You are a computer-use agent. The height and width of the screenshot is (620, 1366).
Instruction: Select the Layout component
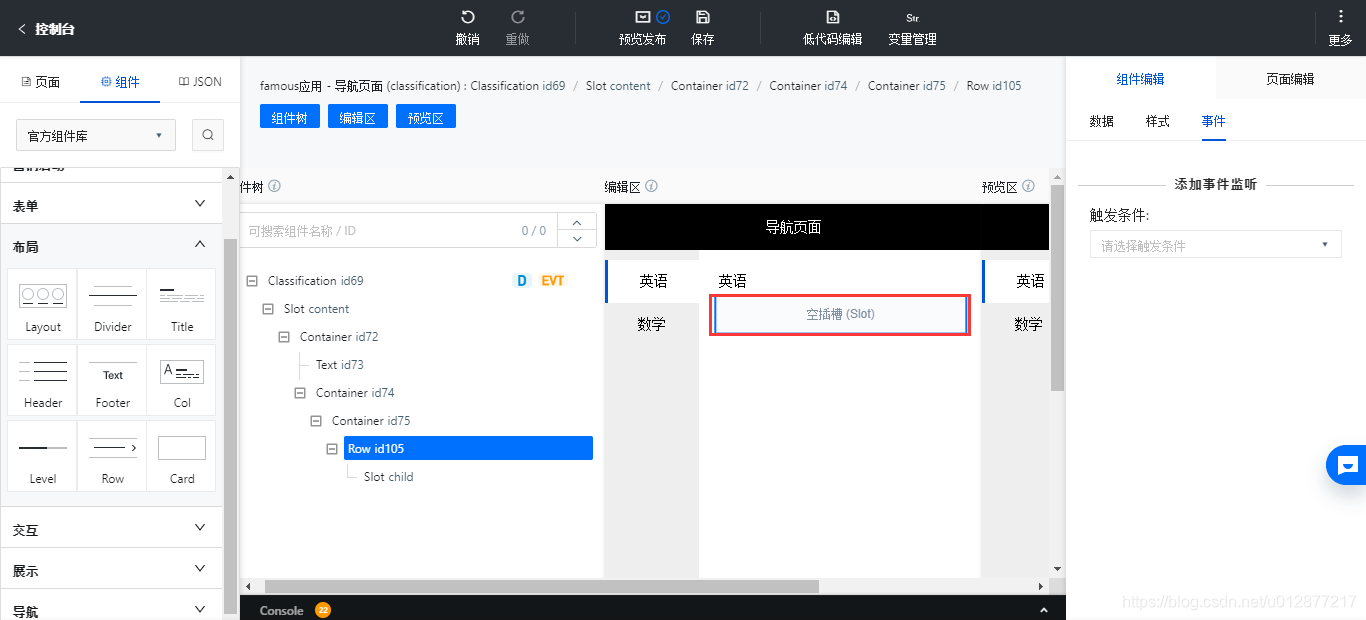coord(43,303)
